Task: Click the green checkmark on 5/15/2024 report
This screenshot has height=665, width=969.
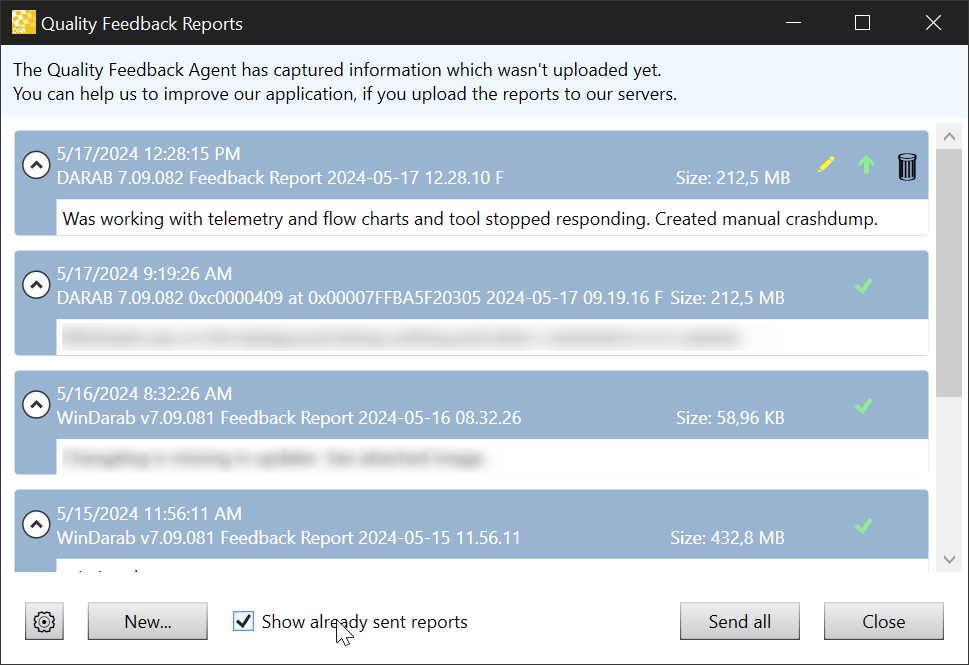Action: pyautogui.click(x=864, y=526)
